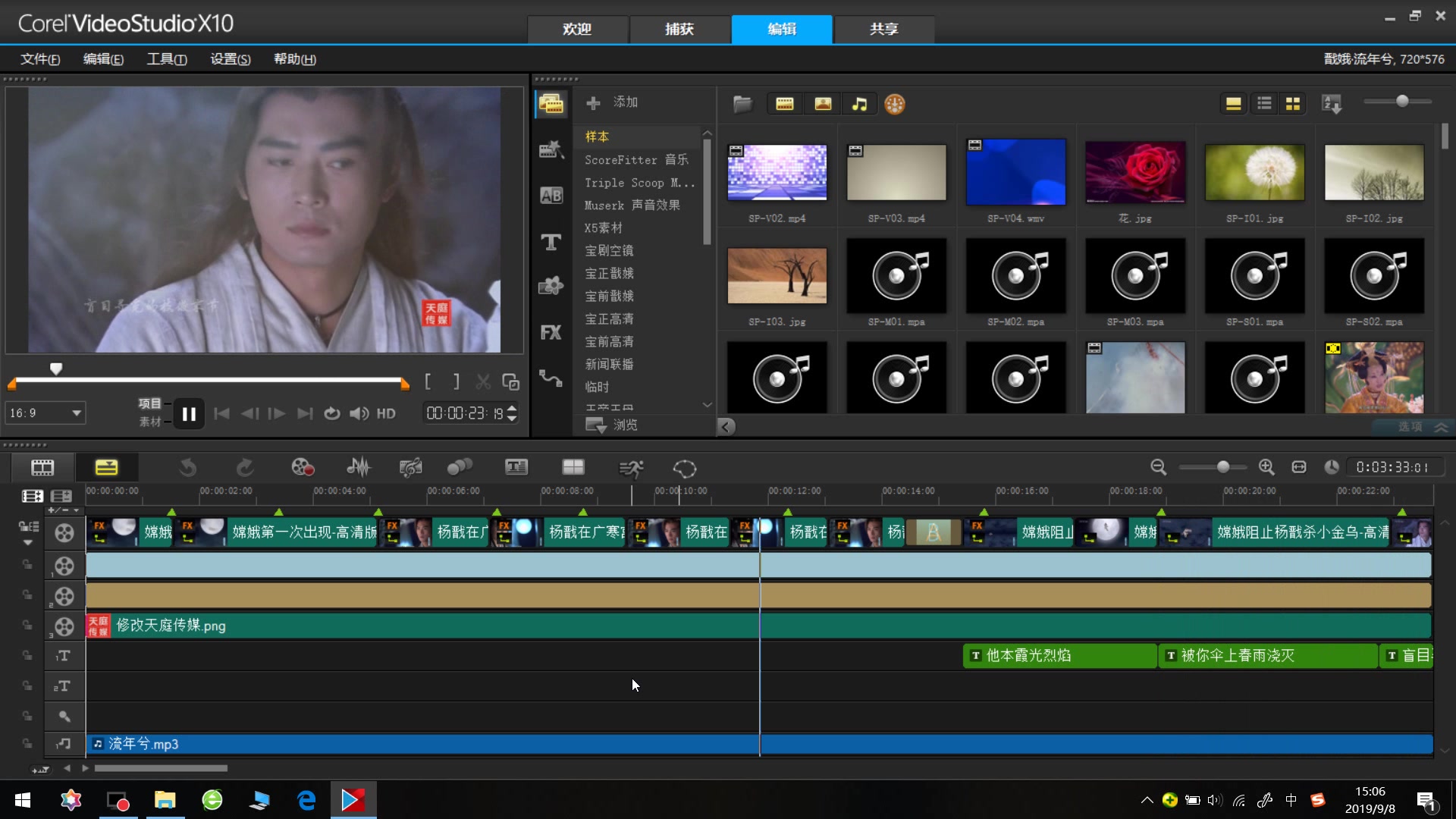This screenshot has width=1456, height=819.
Task: Open the 设置 menu
Action: tap(230, 59)
